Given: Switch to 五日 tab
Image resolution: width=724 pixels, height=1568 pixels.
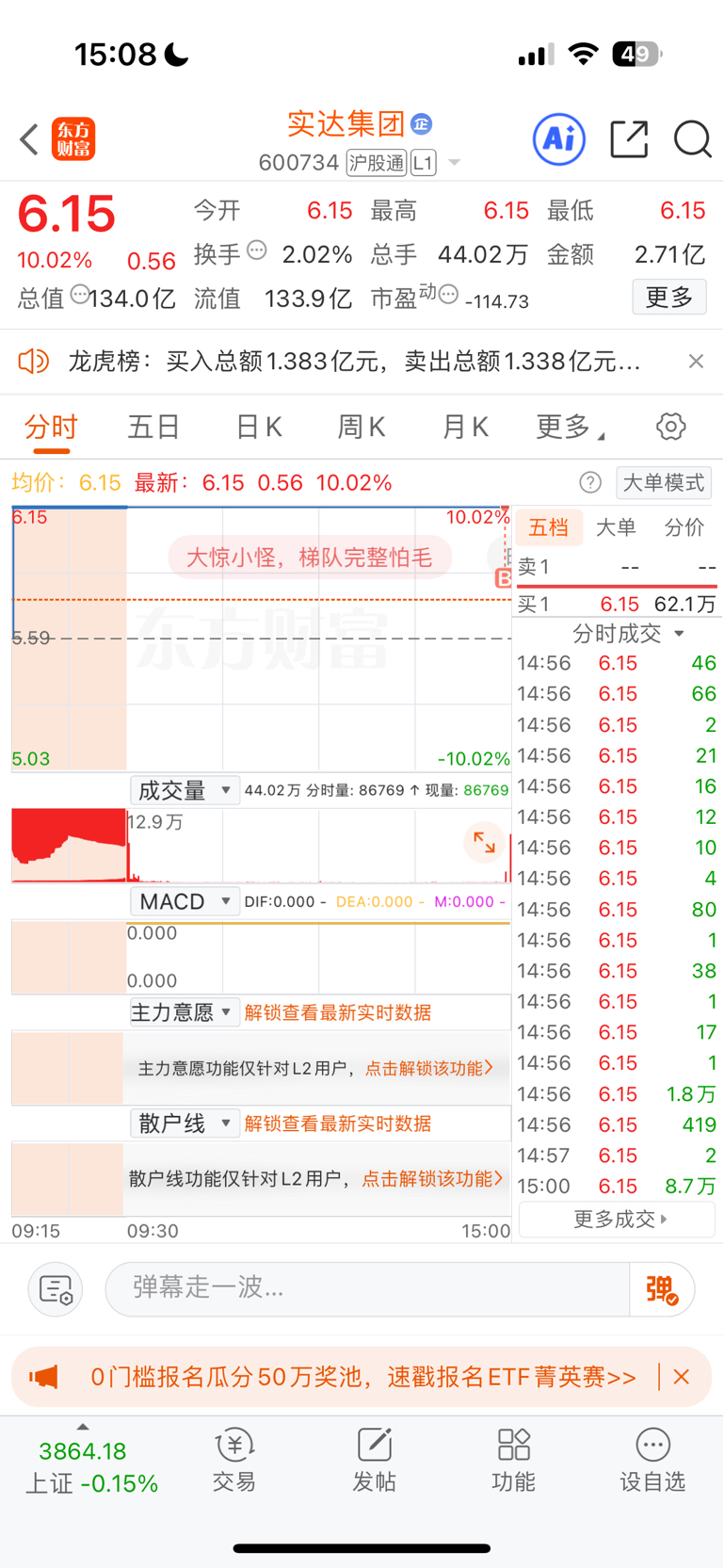Looking at the screenshot, I should (153, 428).
